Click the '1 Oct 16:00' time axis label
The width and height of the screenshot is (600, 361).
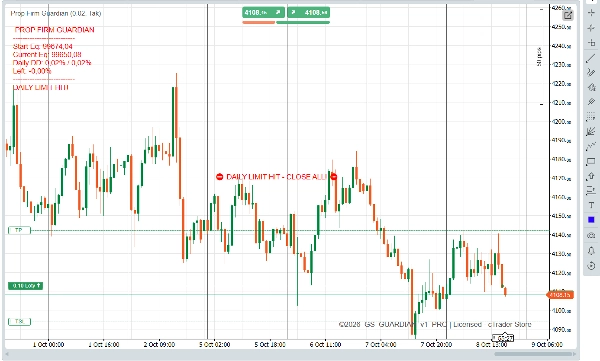click(104, 345)
